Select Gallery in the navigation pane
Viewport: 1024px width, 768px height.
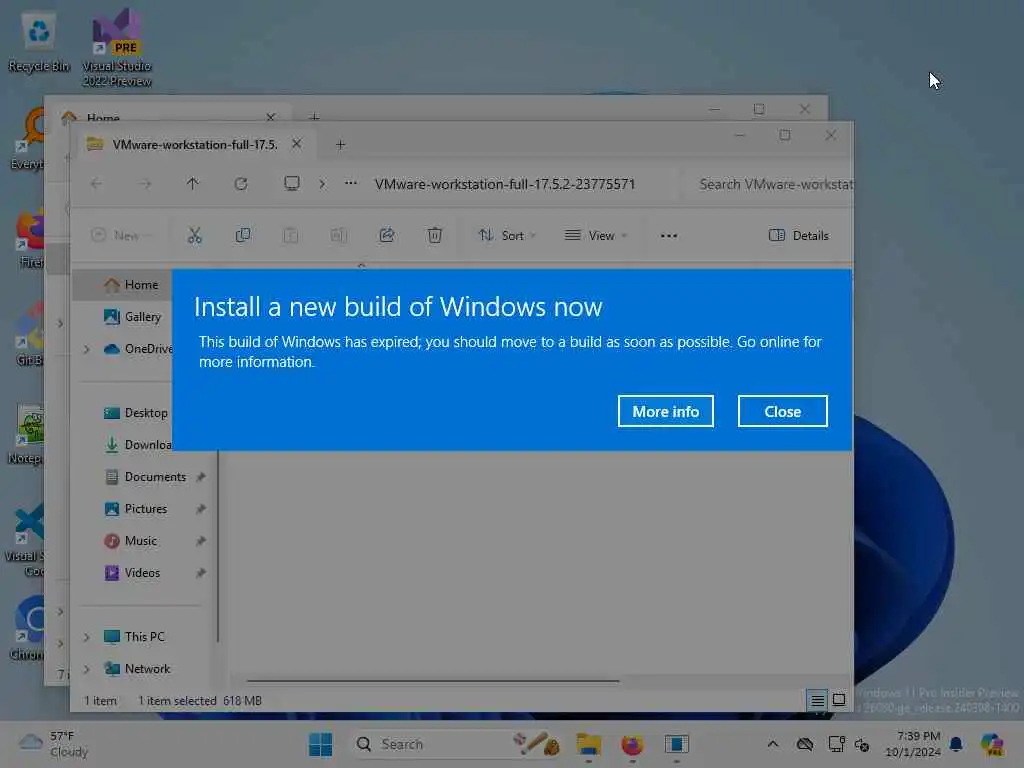pyautogui.click(x=133, y=317)
